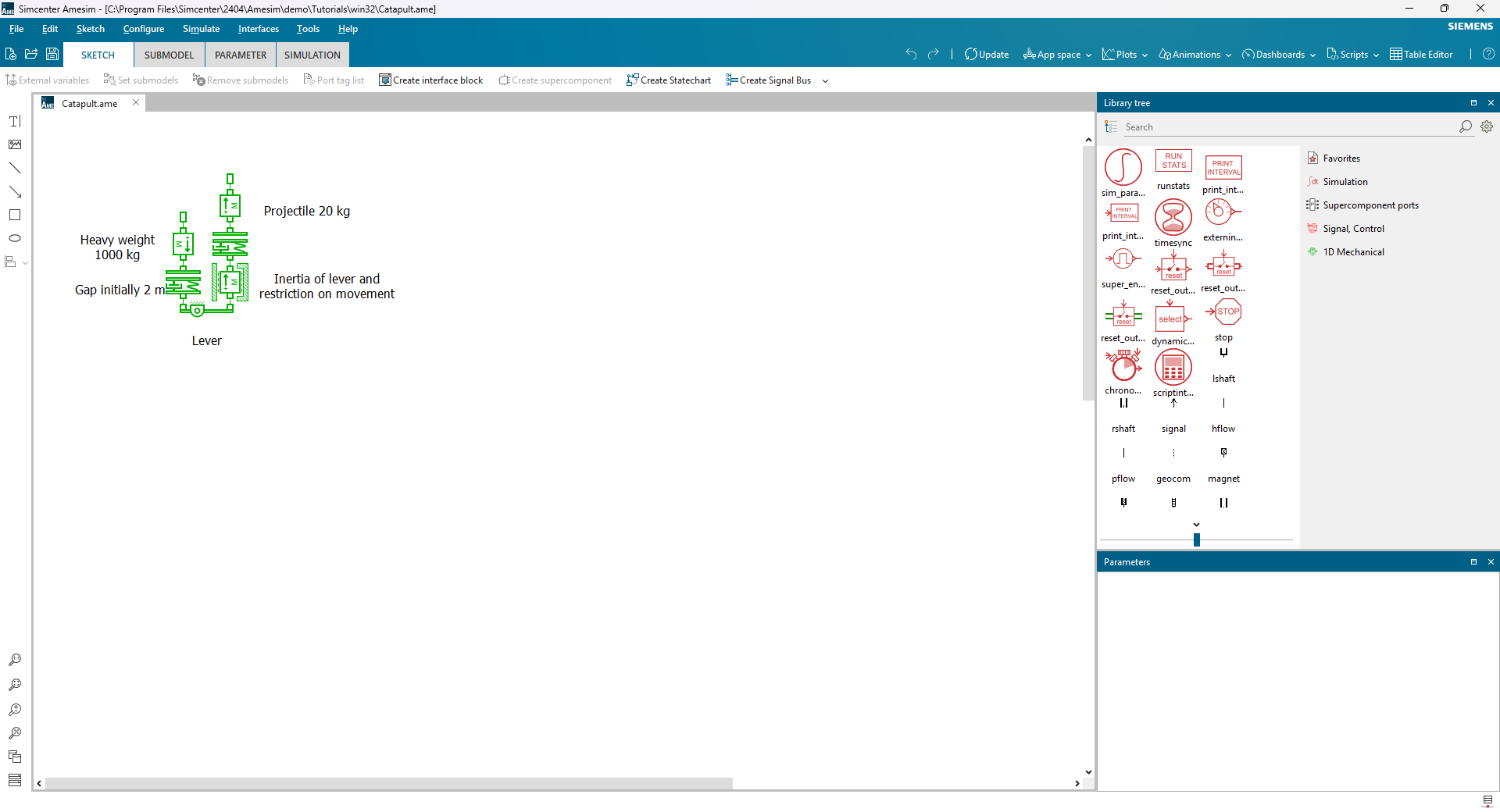Open the Plots dropdown
Screen dimensions: 1500x812
click(1124, 55)
